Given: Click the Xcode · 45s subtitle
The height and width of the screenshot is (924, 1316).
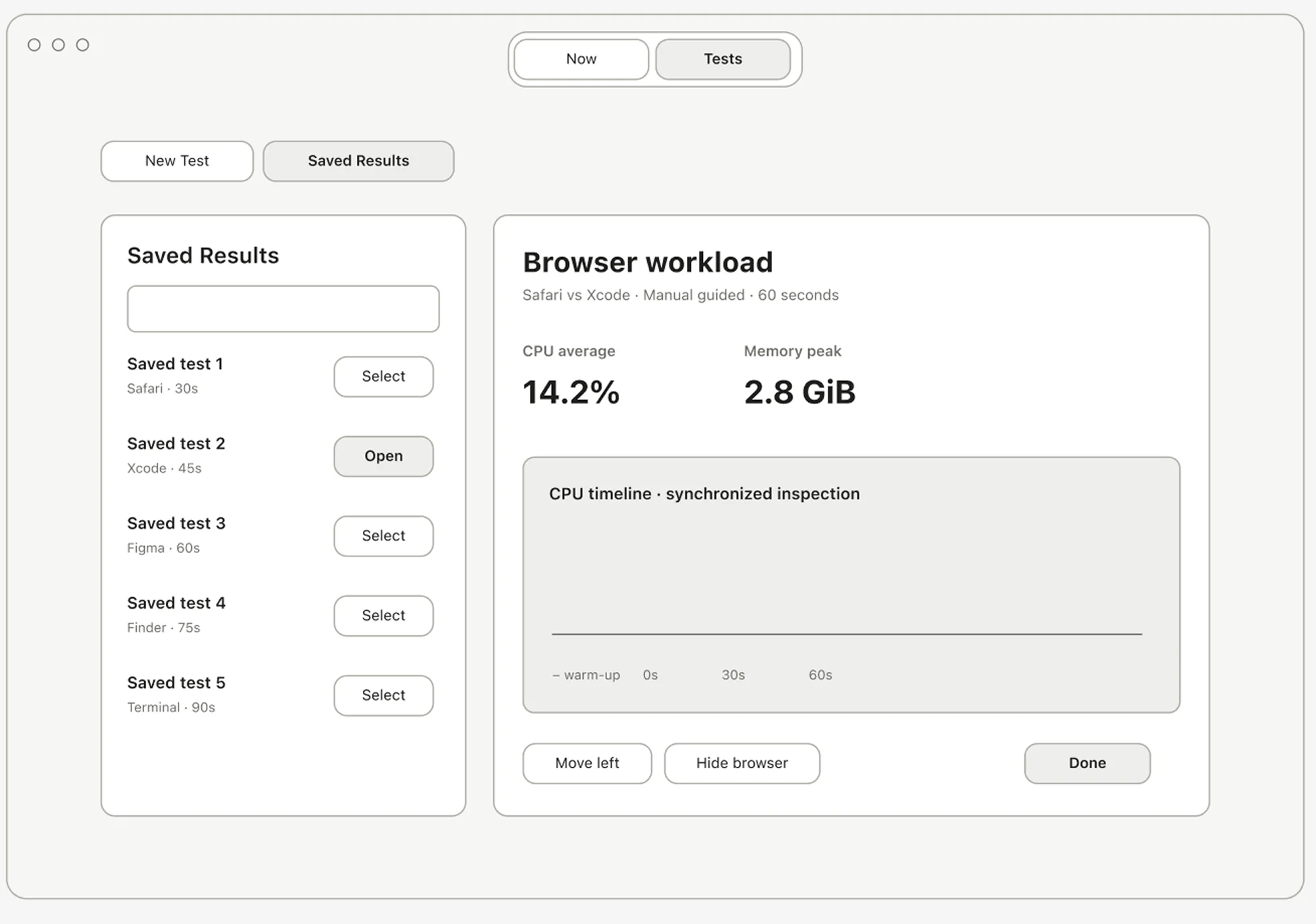Looking at the screenshot, I should tap(164, 468).
